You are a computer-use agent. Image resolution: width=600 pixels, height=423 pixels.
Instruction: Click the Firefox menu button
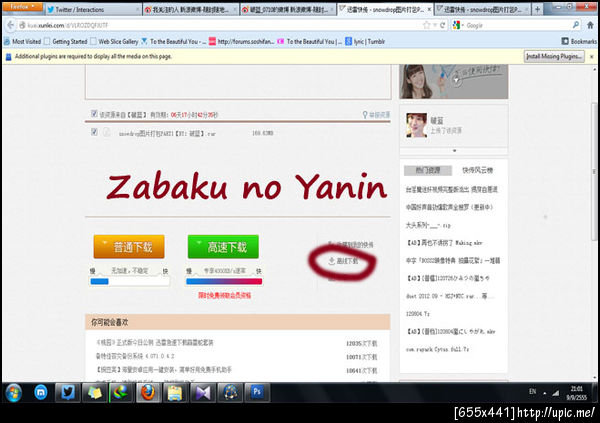click(22, 7)
